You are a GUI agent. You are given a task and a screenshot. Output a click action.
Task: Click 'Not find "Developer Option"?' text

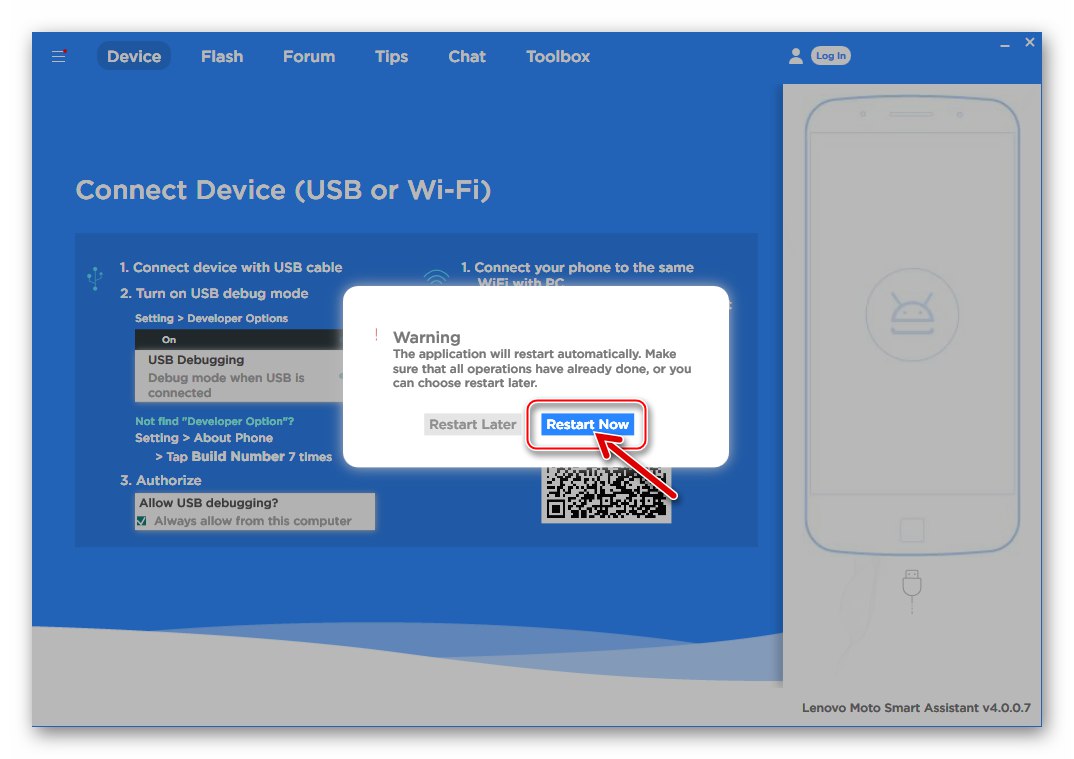[x=214, y=421]
